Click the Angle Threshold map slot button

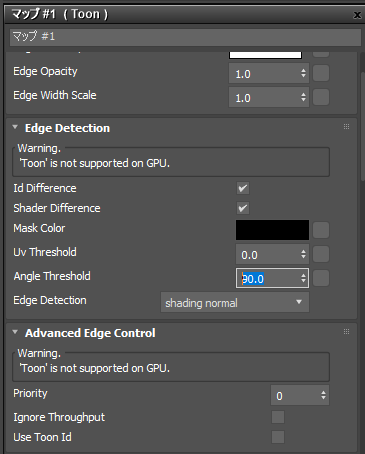[x=321, y=278]
